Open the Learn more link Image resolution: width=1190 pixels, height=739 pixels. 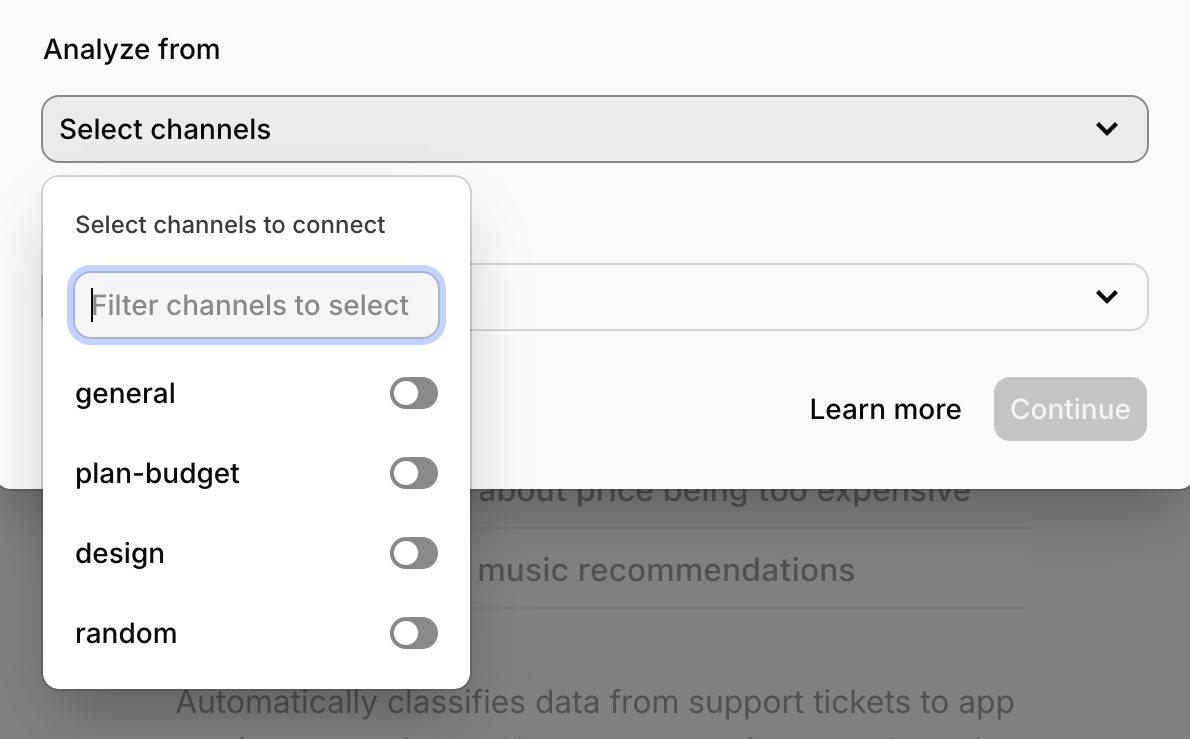(x=885, y=409)
